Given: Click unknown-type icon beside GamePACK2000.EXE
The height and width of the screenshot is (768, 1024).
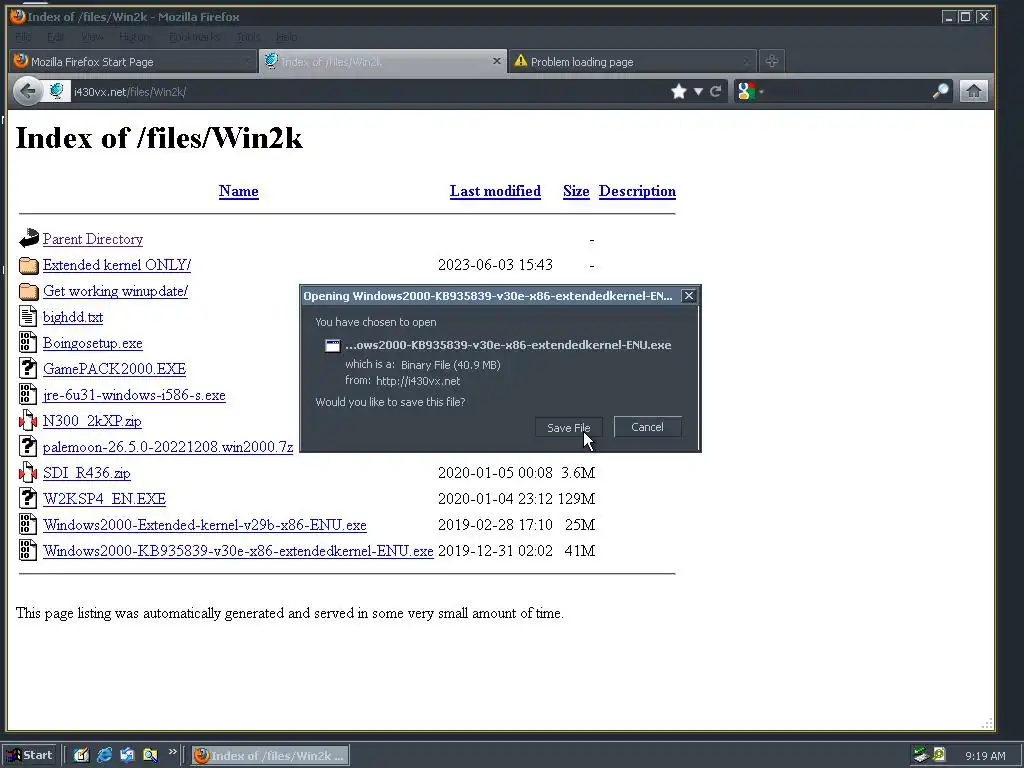Looking at the screenshot, I should (x=28, y=368).
